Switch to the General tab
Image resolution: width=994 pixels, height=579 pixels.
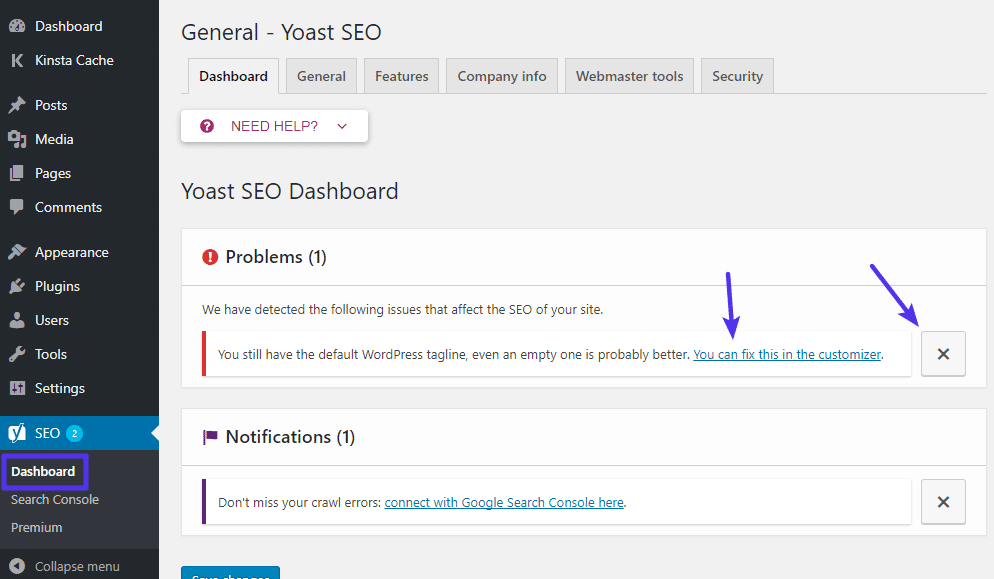pos(321,76)
